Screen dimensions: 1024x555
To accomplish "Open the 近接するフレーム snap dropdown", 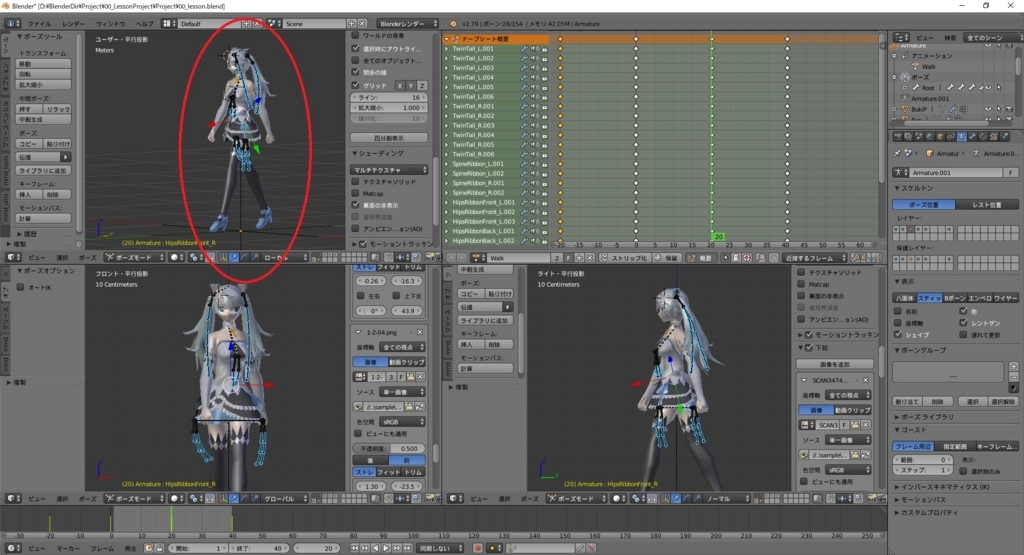I will 814,258.
